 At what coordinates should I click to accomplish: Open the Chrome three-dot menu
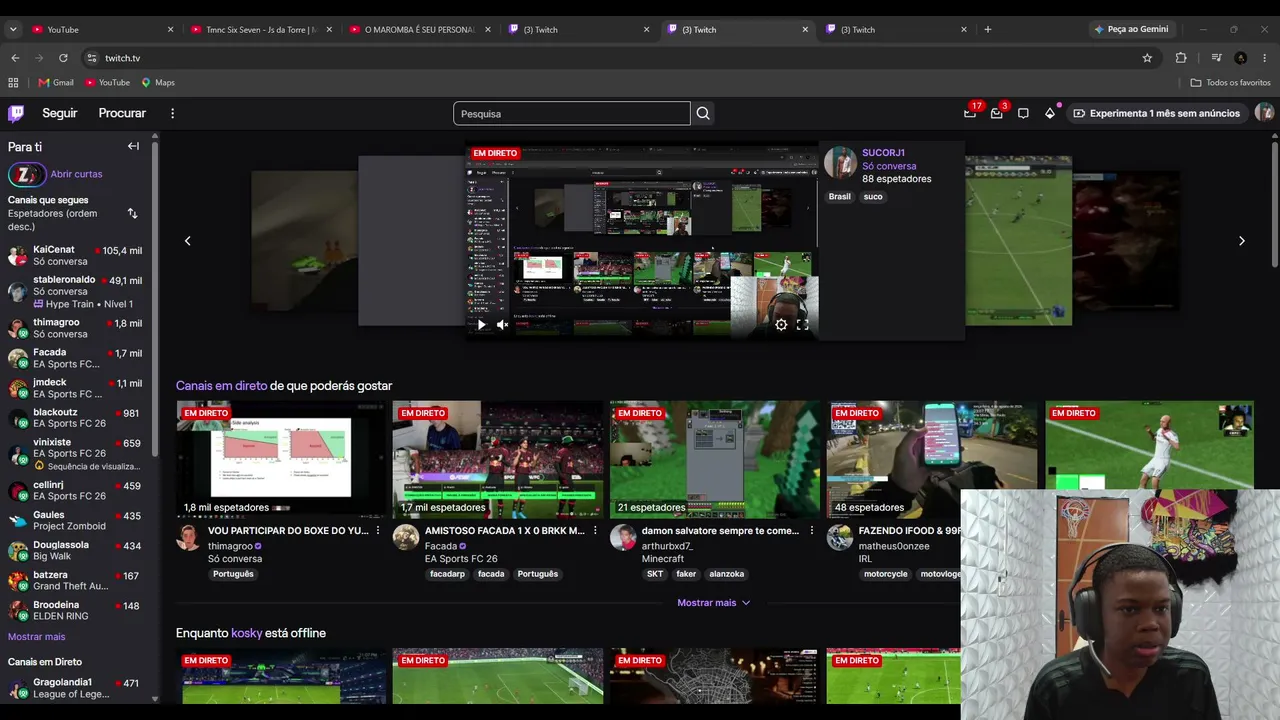click(x=1265, y=58)
